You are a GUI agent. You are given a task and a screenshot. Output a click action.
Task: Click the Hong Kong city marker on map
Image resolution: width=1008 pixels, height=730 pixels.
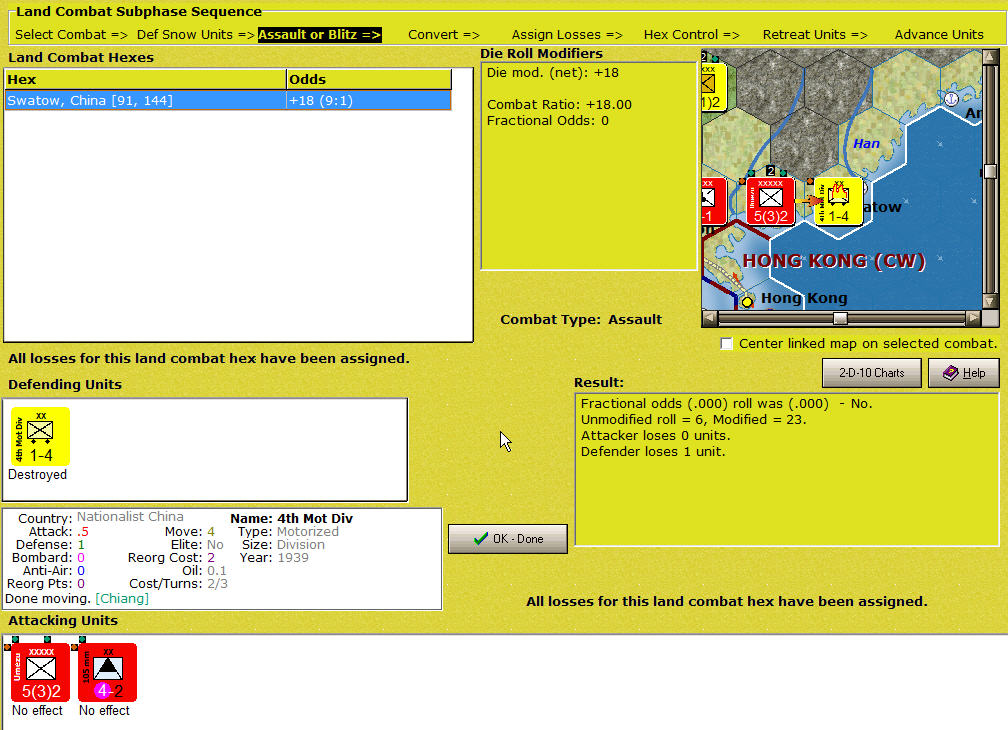[747, 301]
